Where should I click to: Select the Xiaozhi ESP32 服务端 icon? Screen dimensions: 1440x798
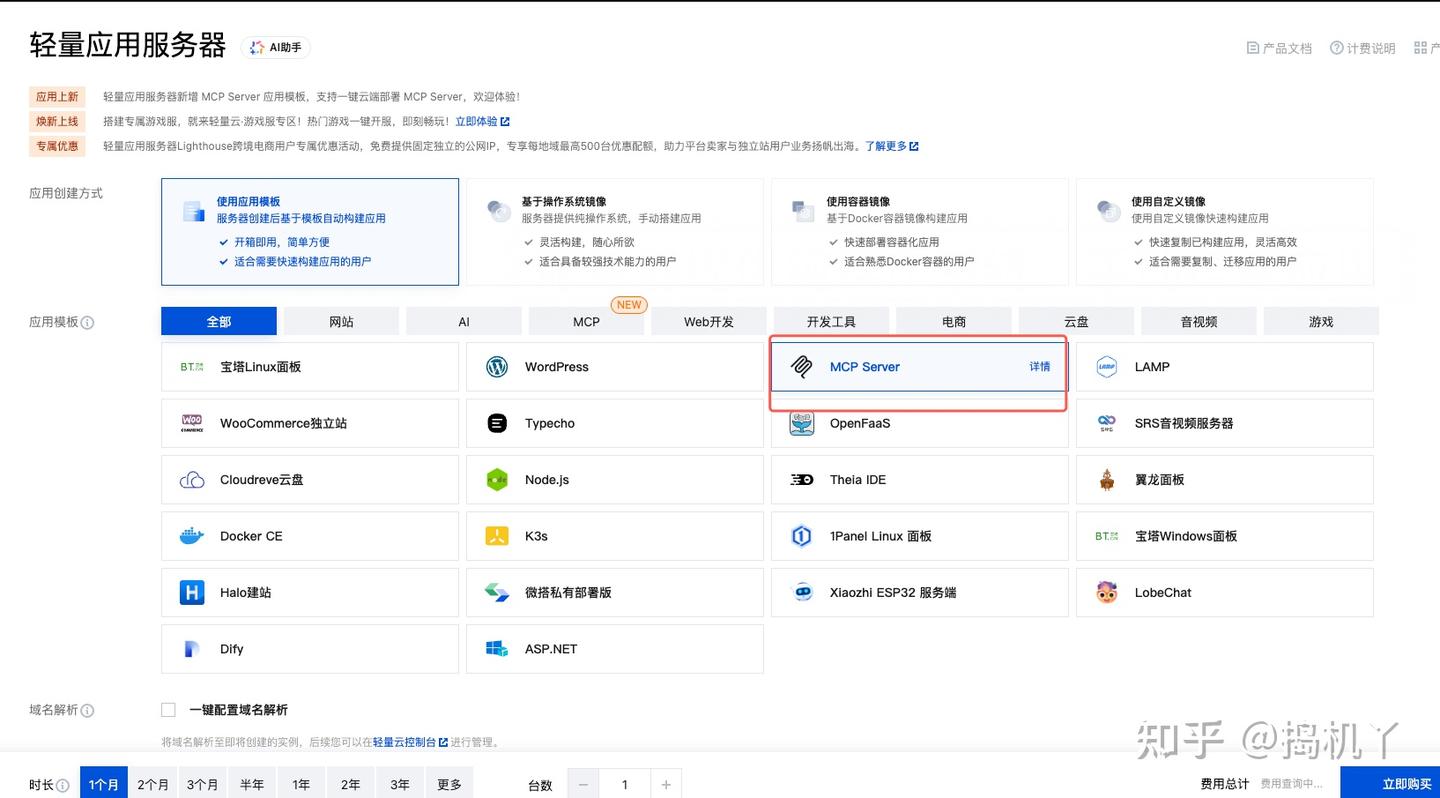(x=802, y=593)
